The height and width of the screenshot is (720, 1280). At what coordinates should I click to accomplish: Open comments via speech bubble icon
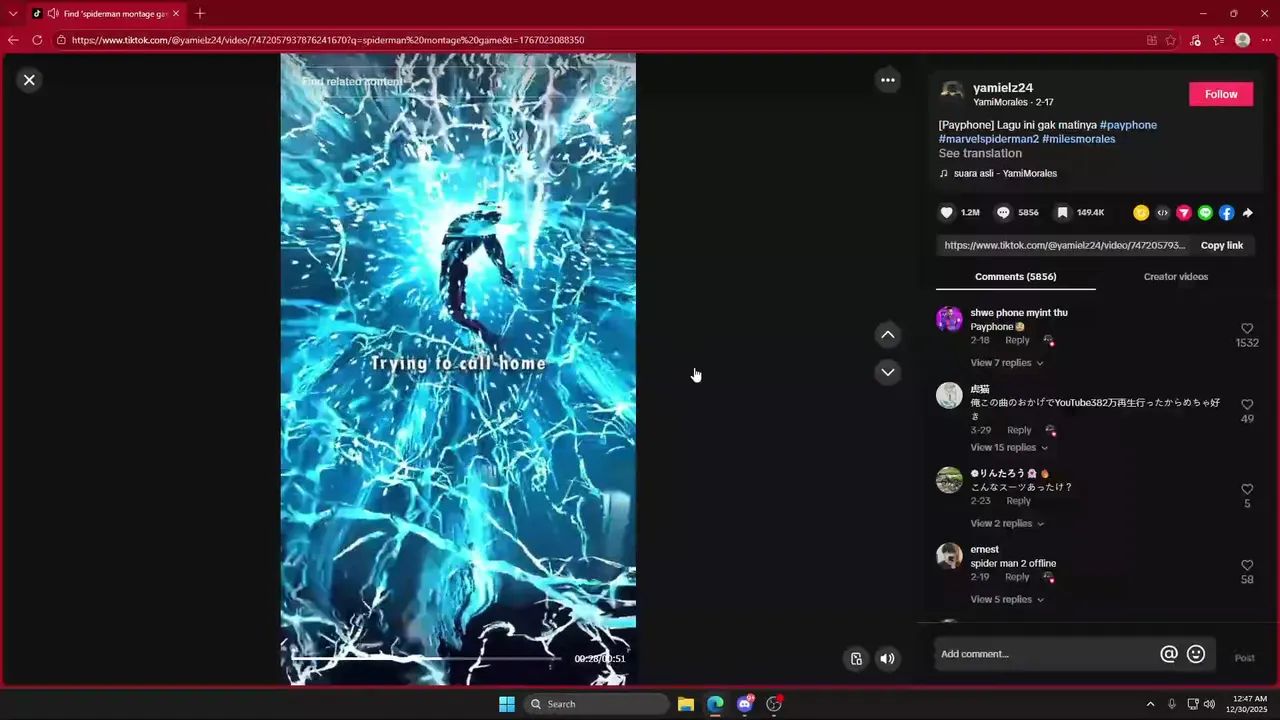[1003, 213]
